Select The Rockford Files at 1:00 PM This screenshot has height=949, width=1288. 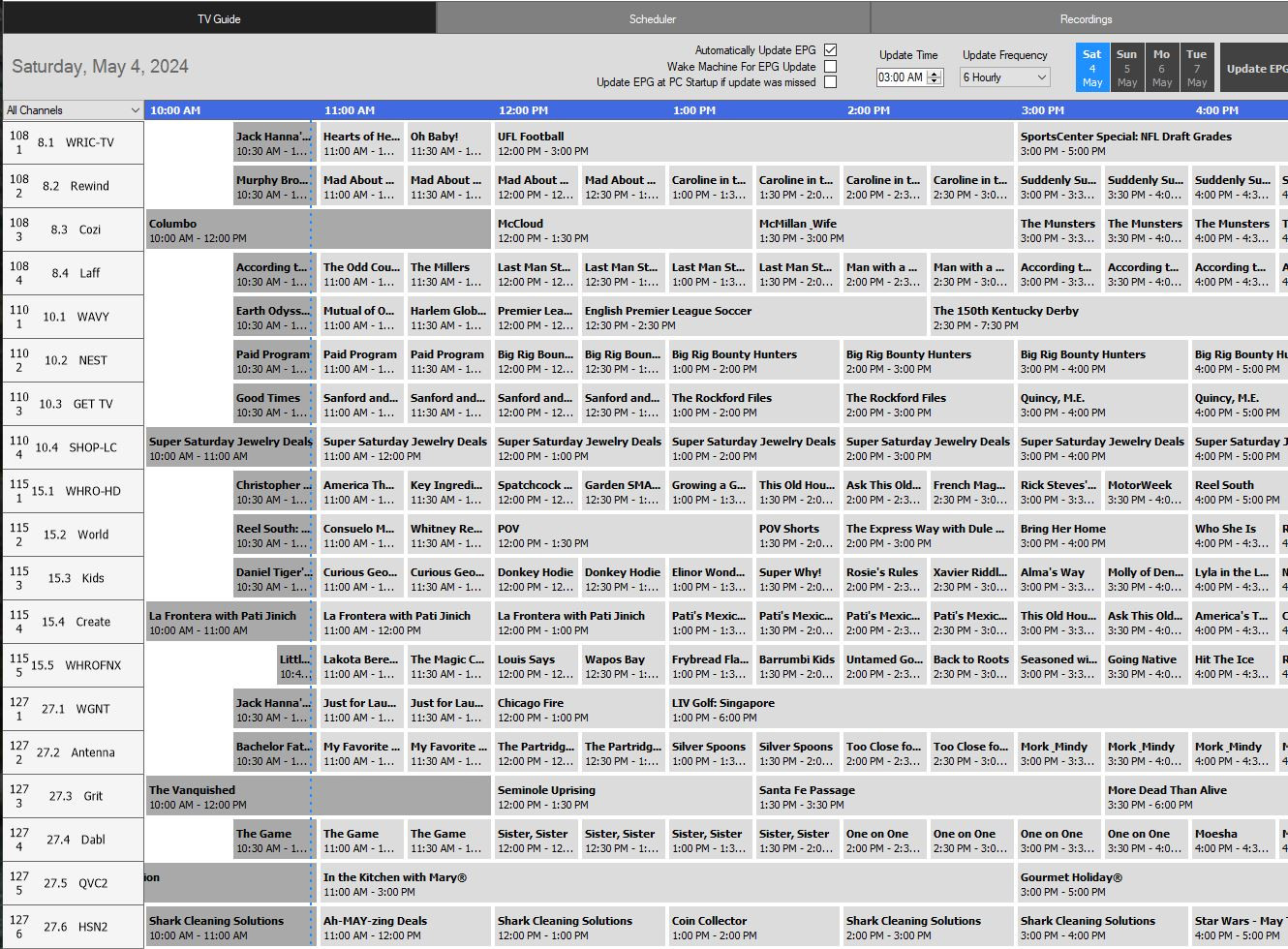[753, 405]
